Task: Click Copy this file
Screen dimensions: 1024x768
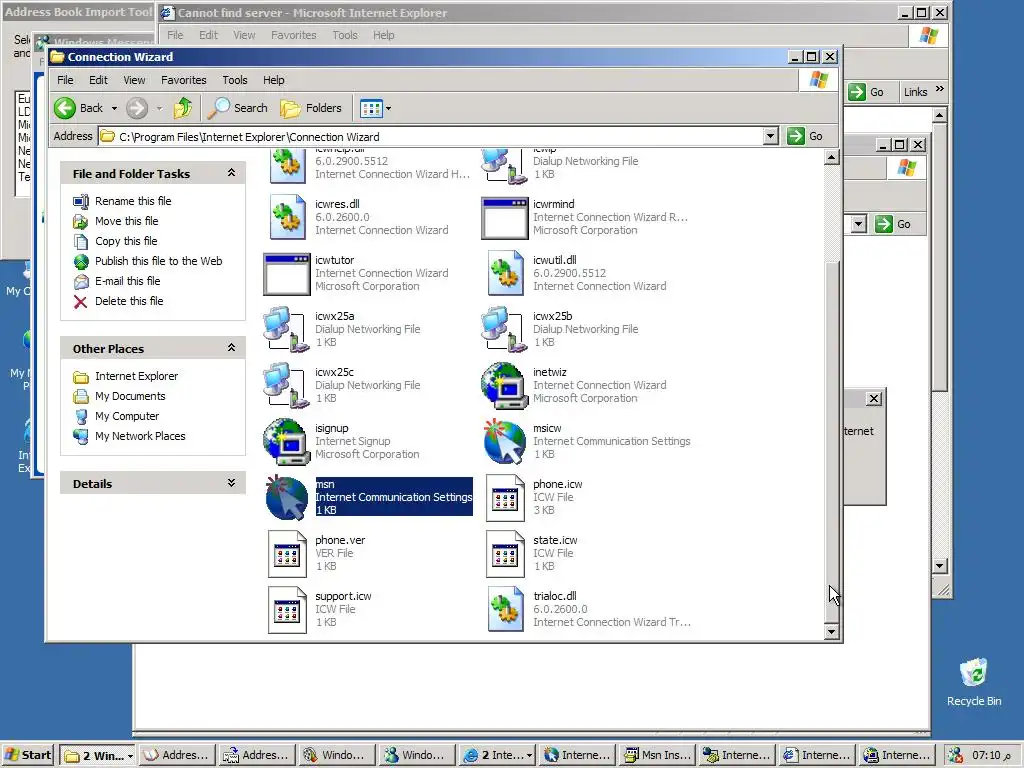Action: click(126, 241)
